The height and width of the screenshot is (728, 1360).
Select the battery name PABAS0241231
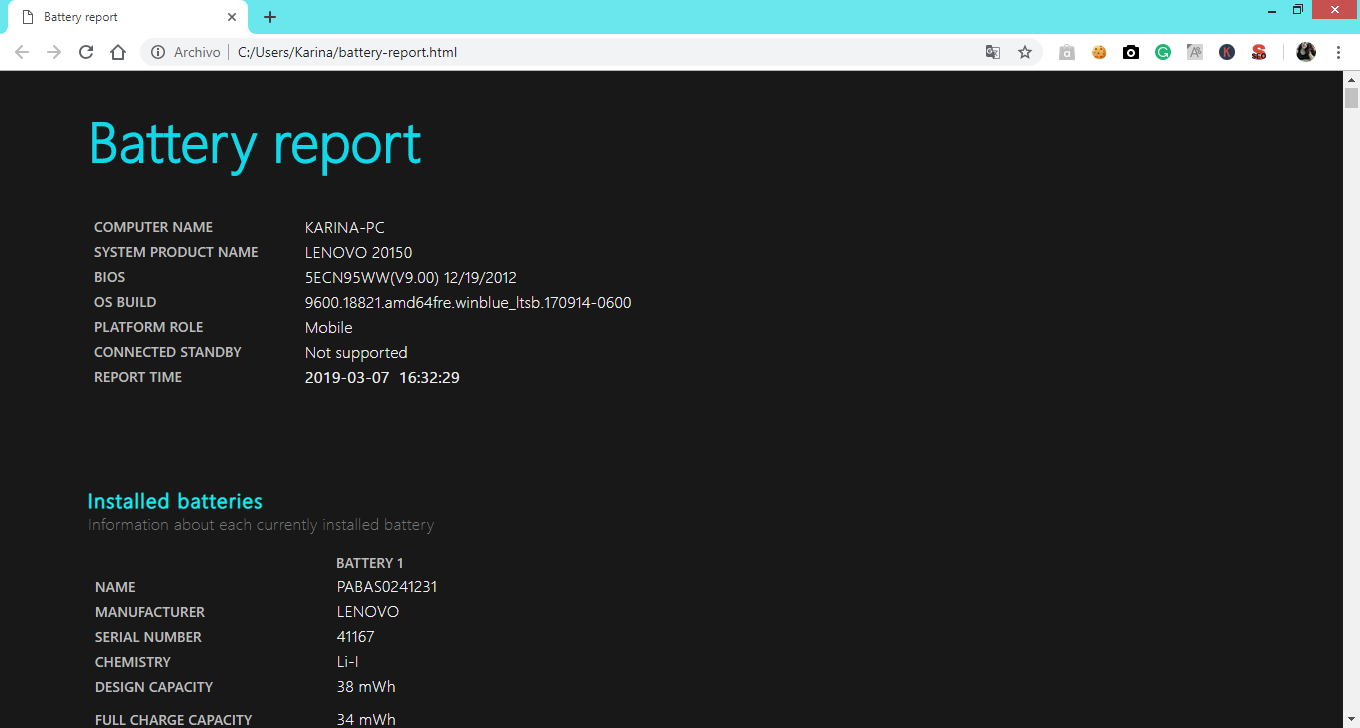point(387,587)
